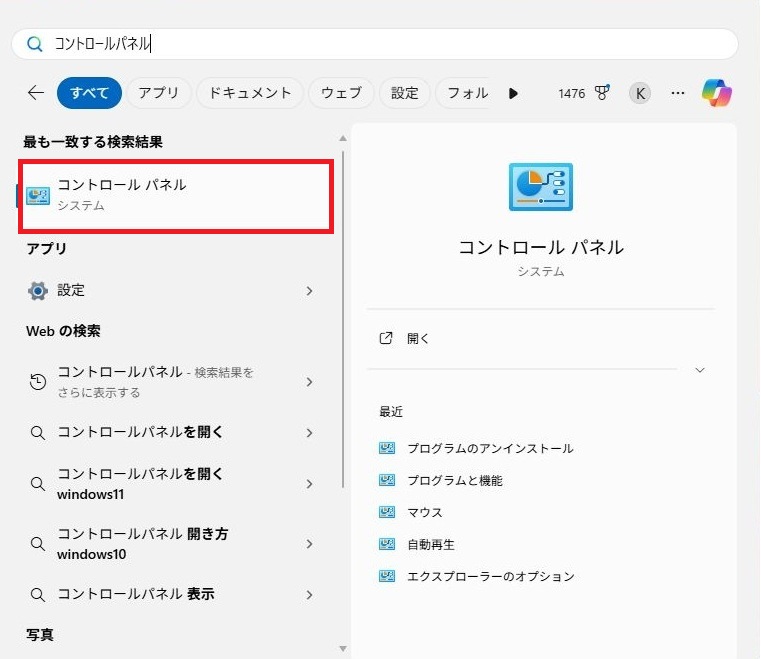Image resolution: width=761 pixels, height=659 pixels.
Task: Open the Copilot icon
Action: click(x=716, y=93)
